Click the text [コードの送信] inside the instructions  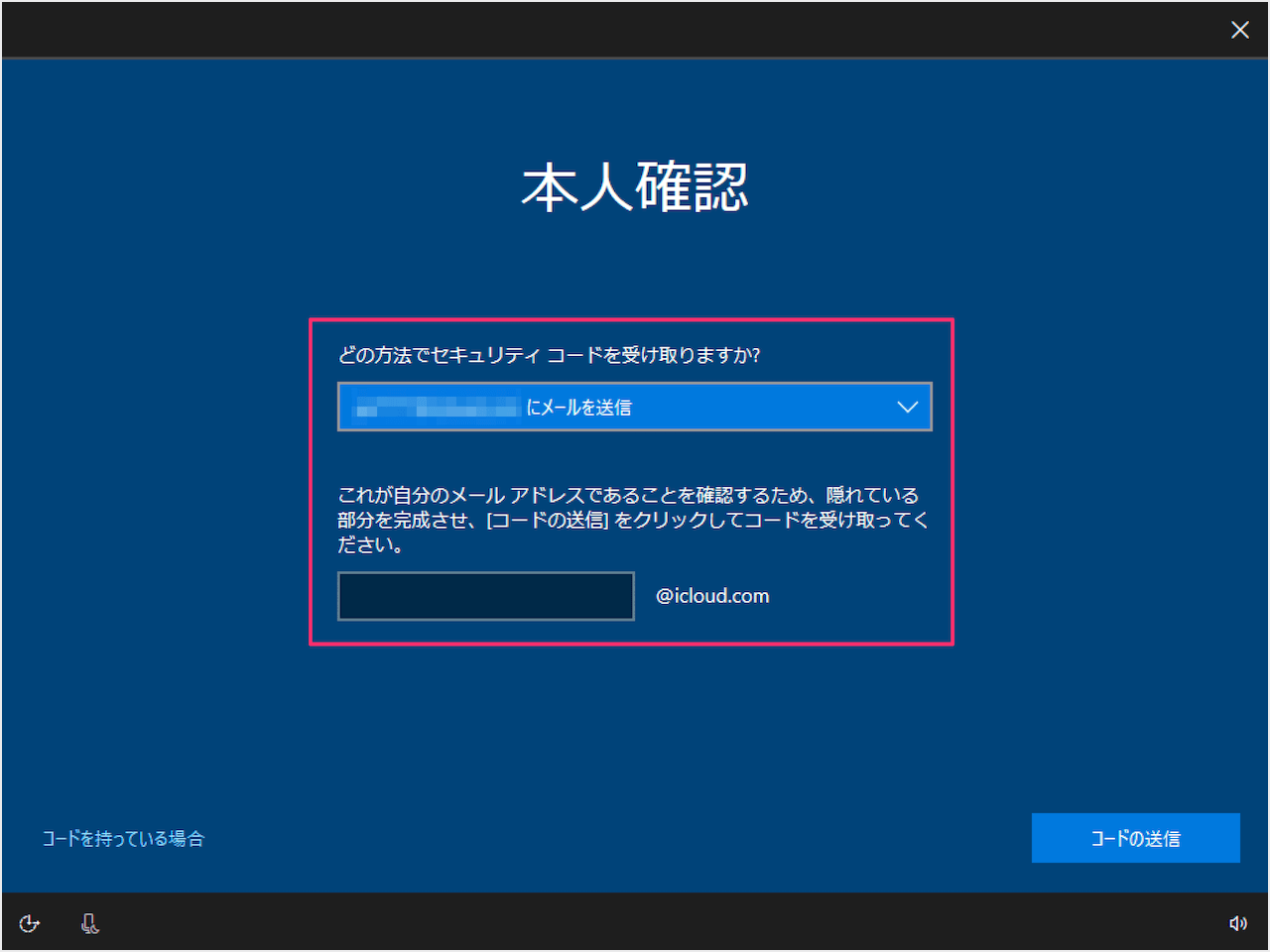click(x=548, y=520)
